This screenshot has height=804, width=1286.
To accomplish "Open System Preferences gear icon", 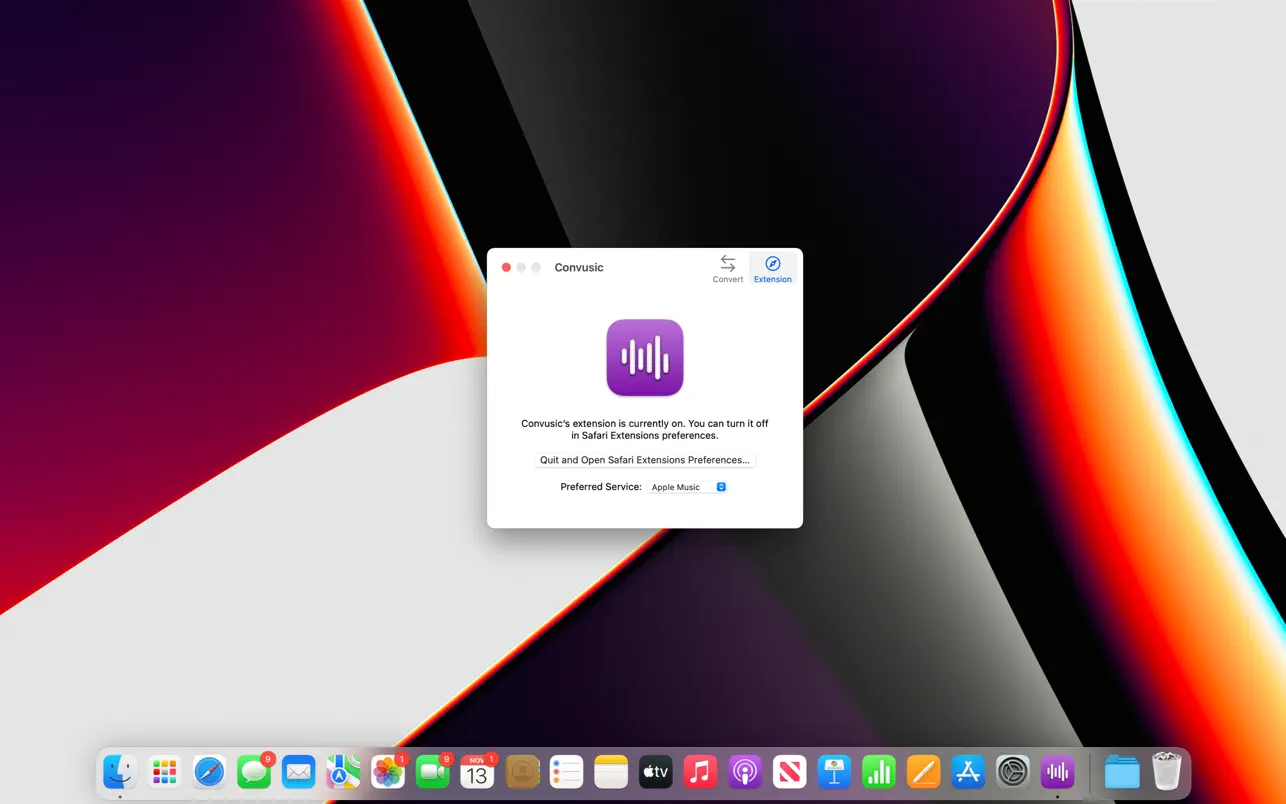I will pos(1013,772).
